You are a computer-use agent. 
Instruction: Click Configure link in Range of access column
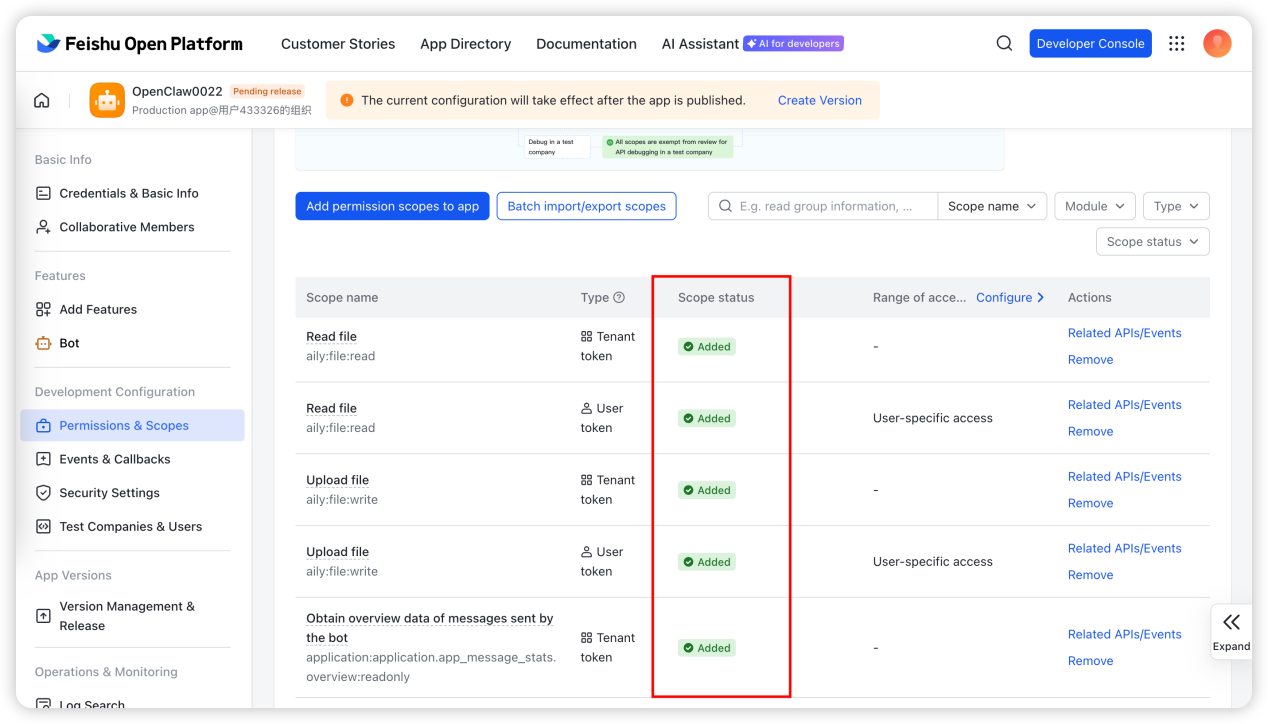(x=1009, y=297)
